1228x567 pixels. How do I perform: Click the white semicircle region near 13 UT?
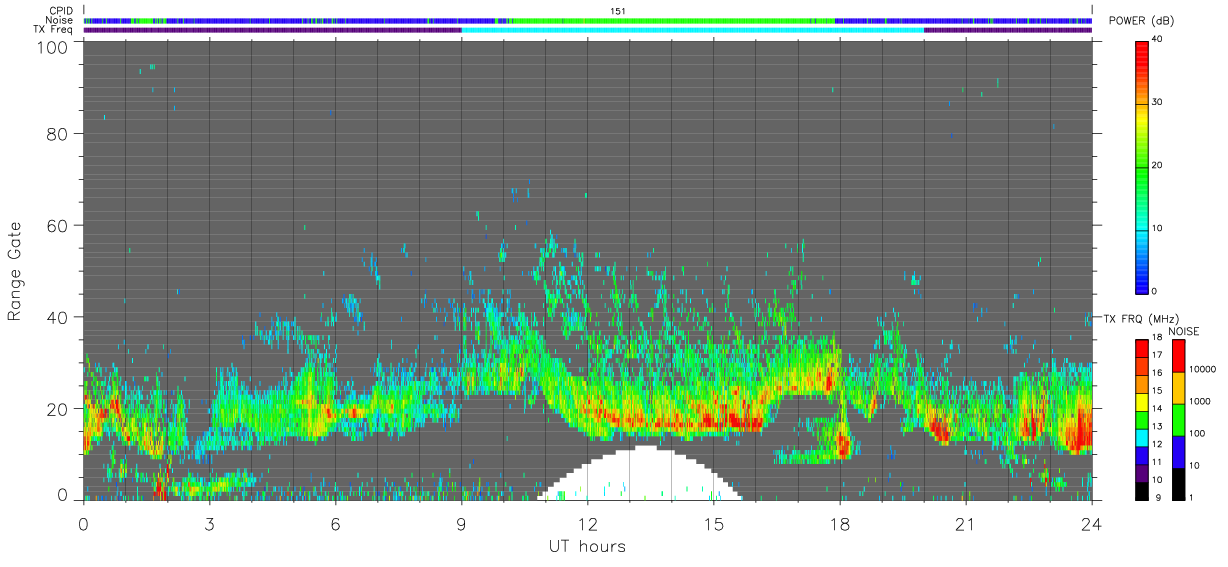(640, 473)
